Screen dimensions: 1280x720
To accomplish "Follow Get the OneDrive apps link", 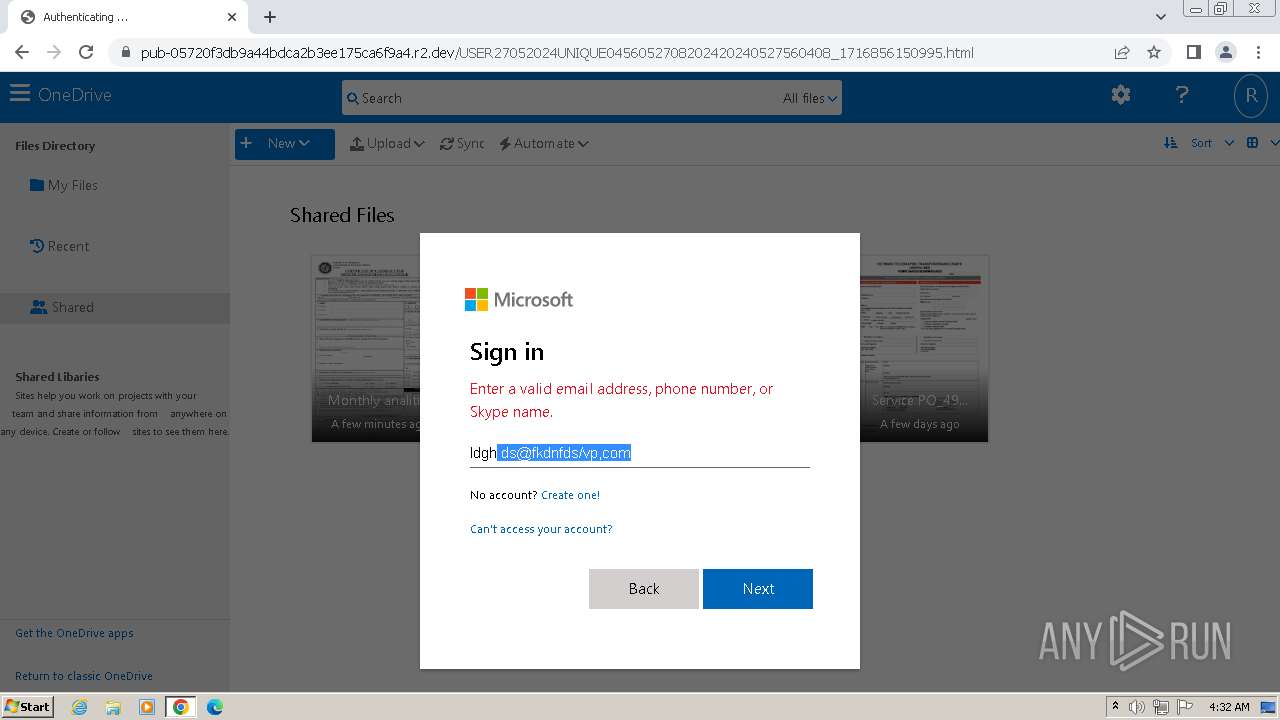I will pos(74,633).
